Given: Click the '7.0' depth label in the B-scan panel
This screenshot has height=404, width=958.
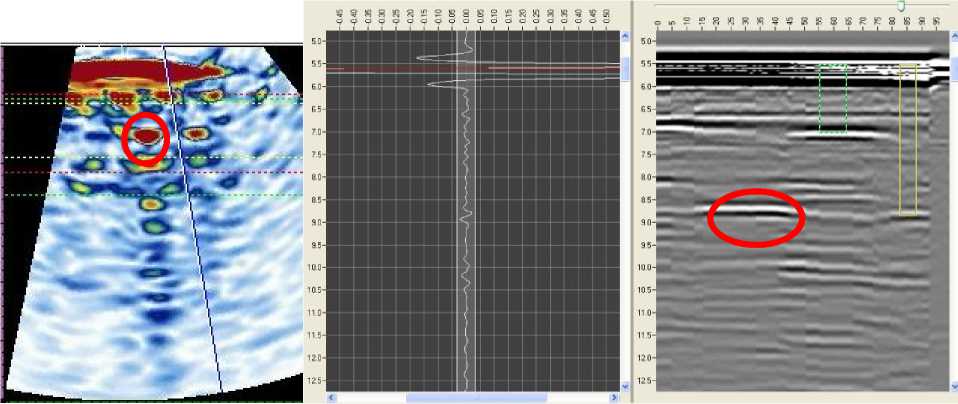Looking at the screenshot, I should click(x=646, y=132).
